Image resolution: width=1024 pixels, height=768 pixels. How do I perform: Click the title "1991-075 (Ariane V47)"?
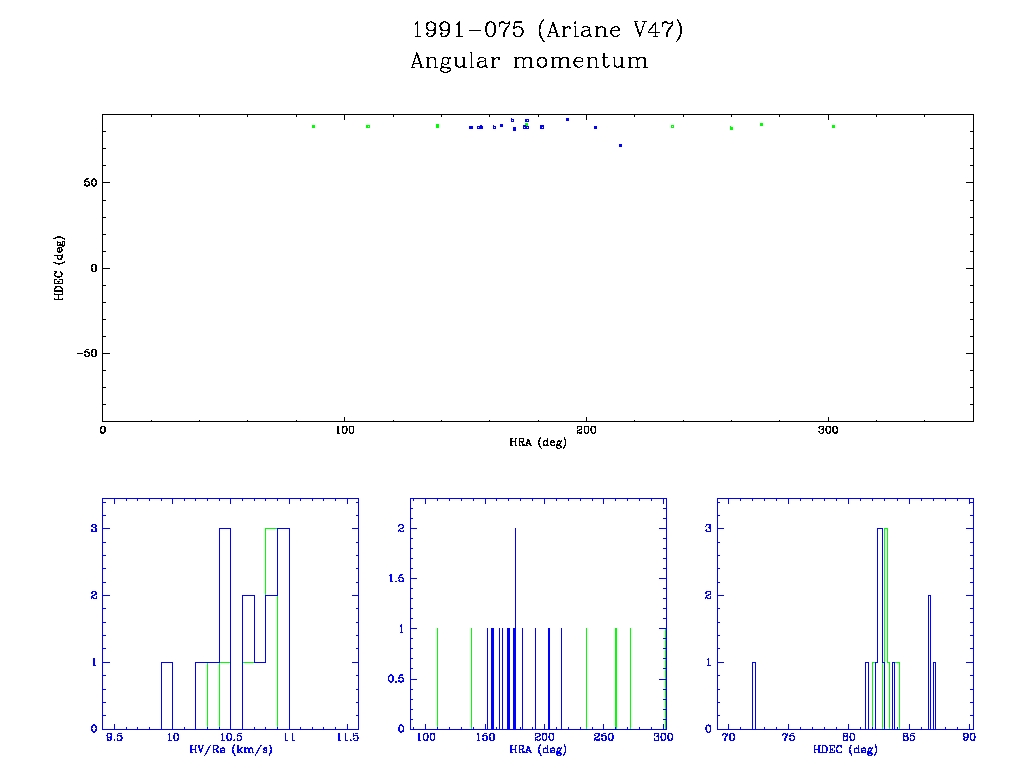pos(547,30)
